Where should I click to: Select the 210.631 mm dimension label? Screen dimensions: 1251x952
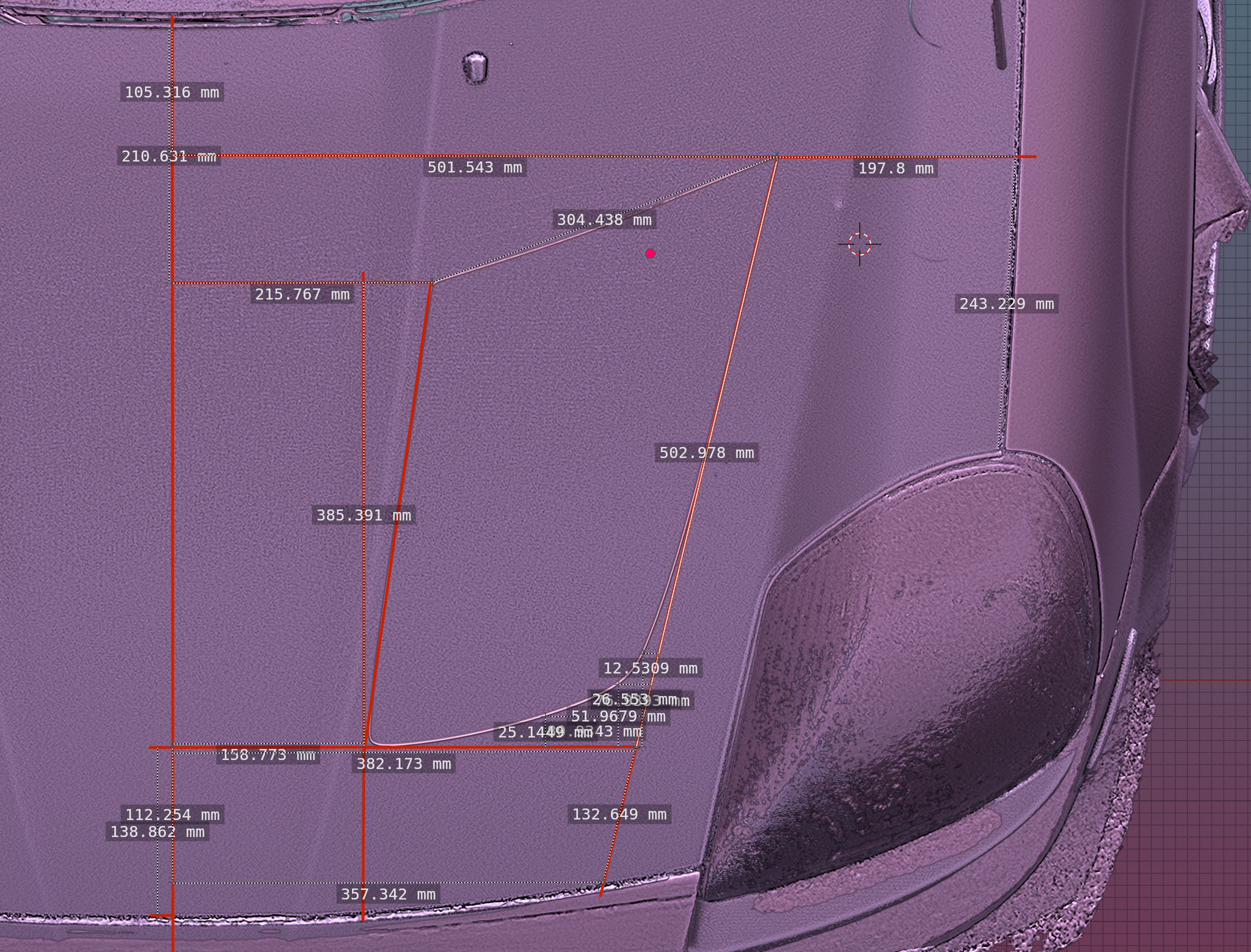coord(169,156)
